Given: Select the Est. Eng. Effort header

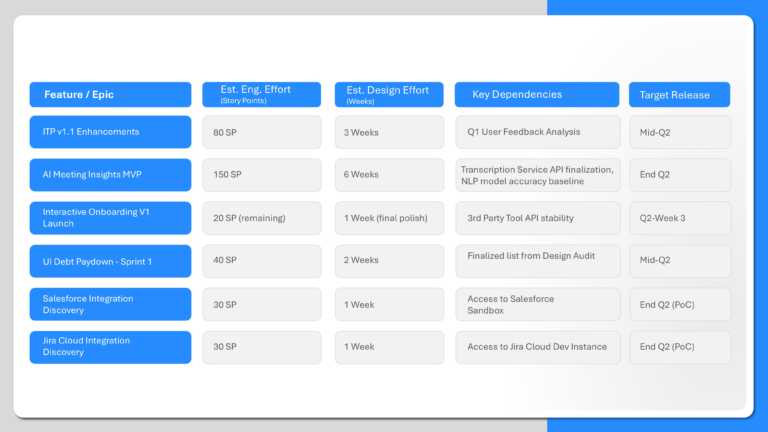Looking at the screenshot, I should pyautogui.click(x=262, y=95).
